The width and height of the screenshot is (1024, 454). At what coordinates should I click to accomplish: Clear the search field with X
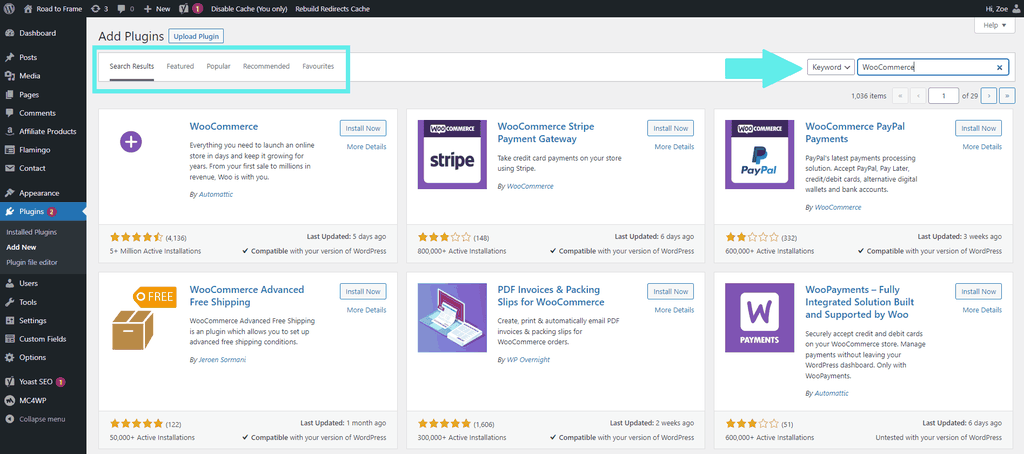999,67
